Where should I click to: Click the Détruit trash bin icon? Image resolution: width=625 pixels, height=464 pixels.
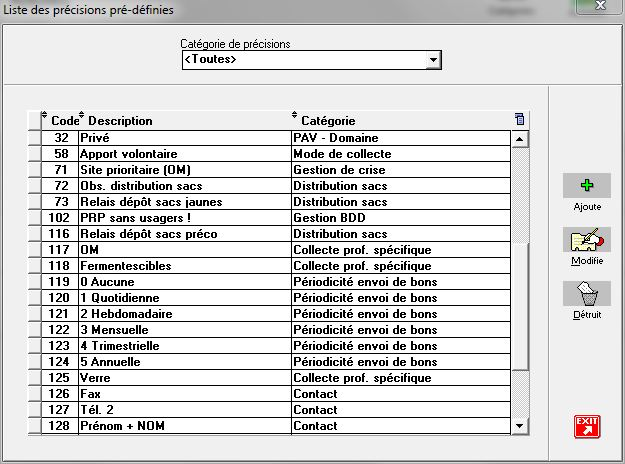pyautogui.click(x=587, y=294)
